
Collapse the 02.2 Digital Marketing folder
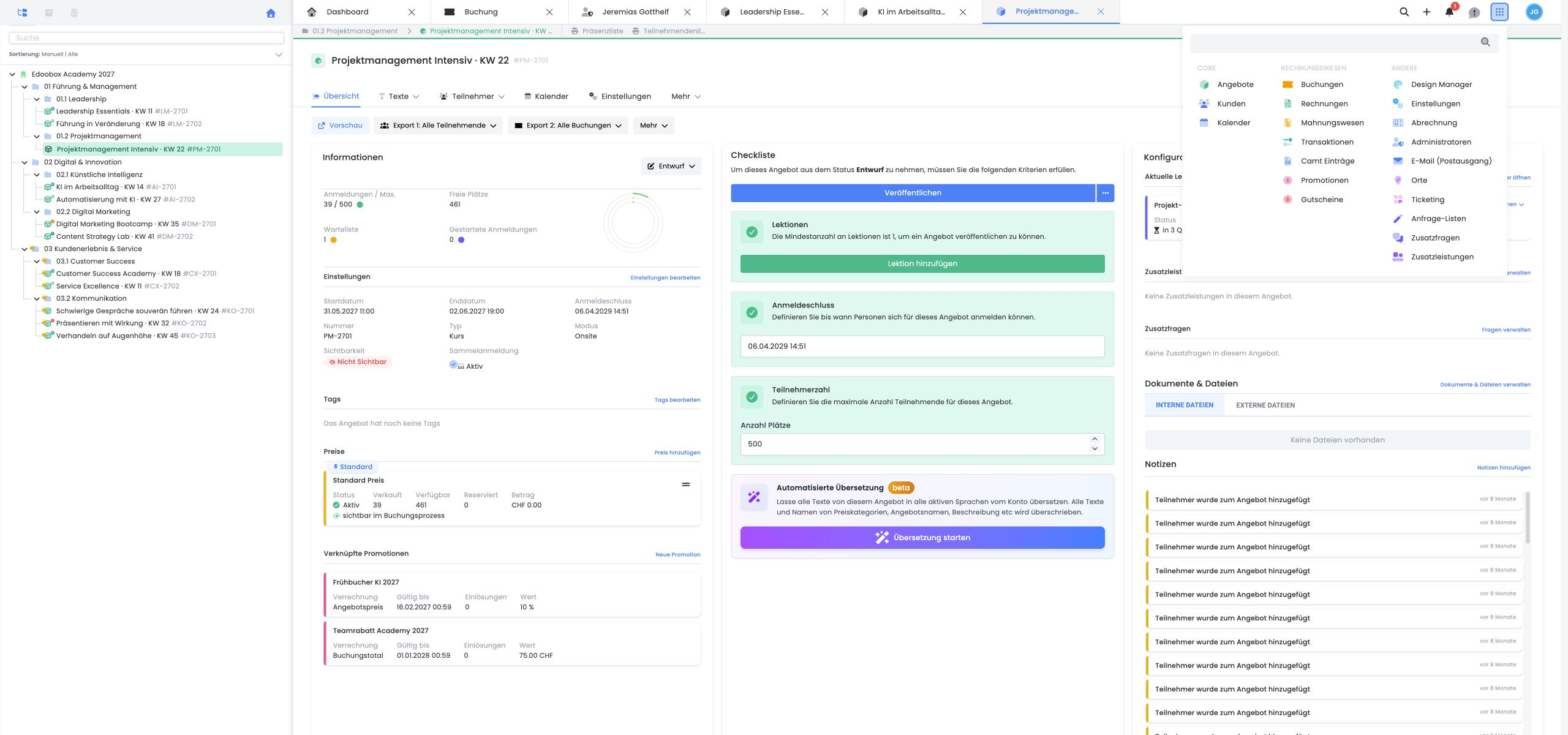point(37,212)
